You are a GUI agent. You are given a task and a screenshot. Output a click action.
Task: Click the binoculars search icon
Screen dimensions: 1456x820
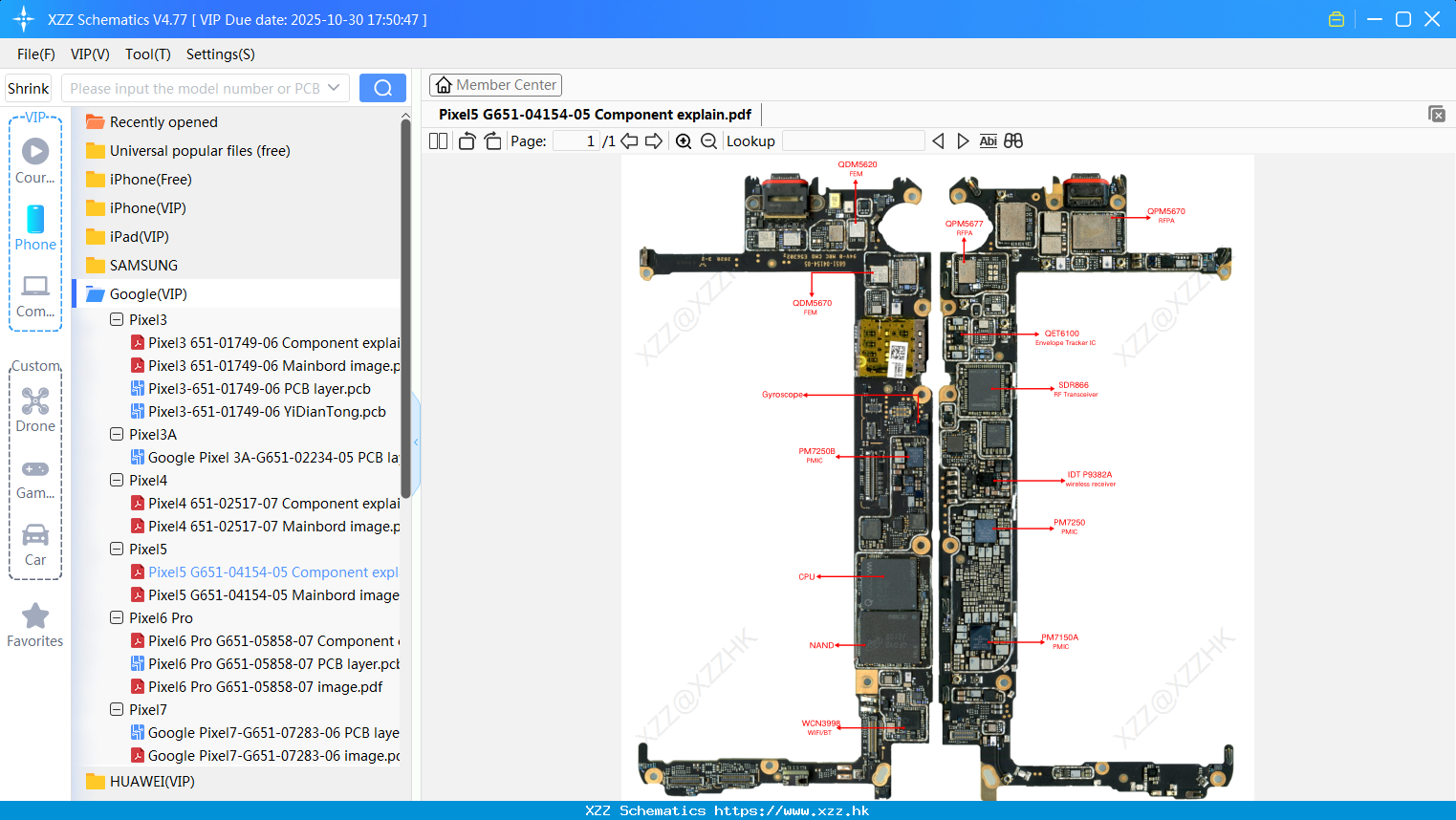[1013, 140]
